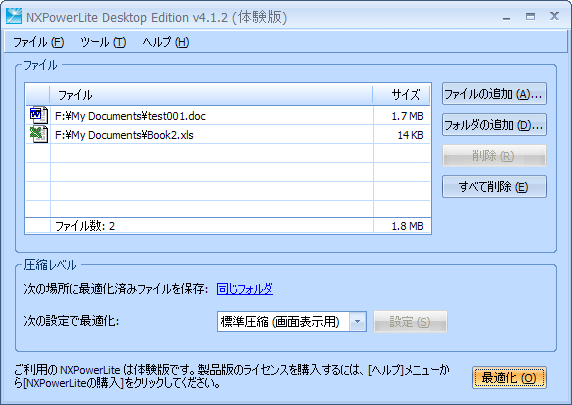Open the 同じフォルダ save location link
Viewport: 572px width, 405px height.
pos(245,289)
